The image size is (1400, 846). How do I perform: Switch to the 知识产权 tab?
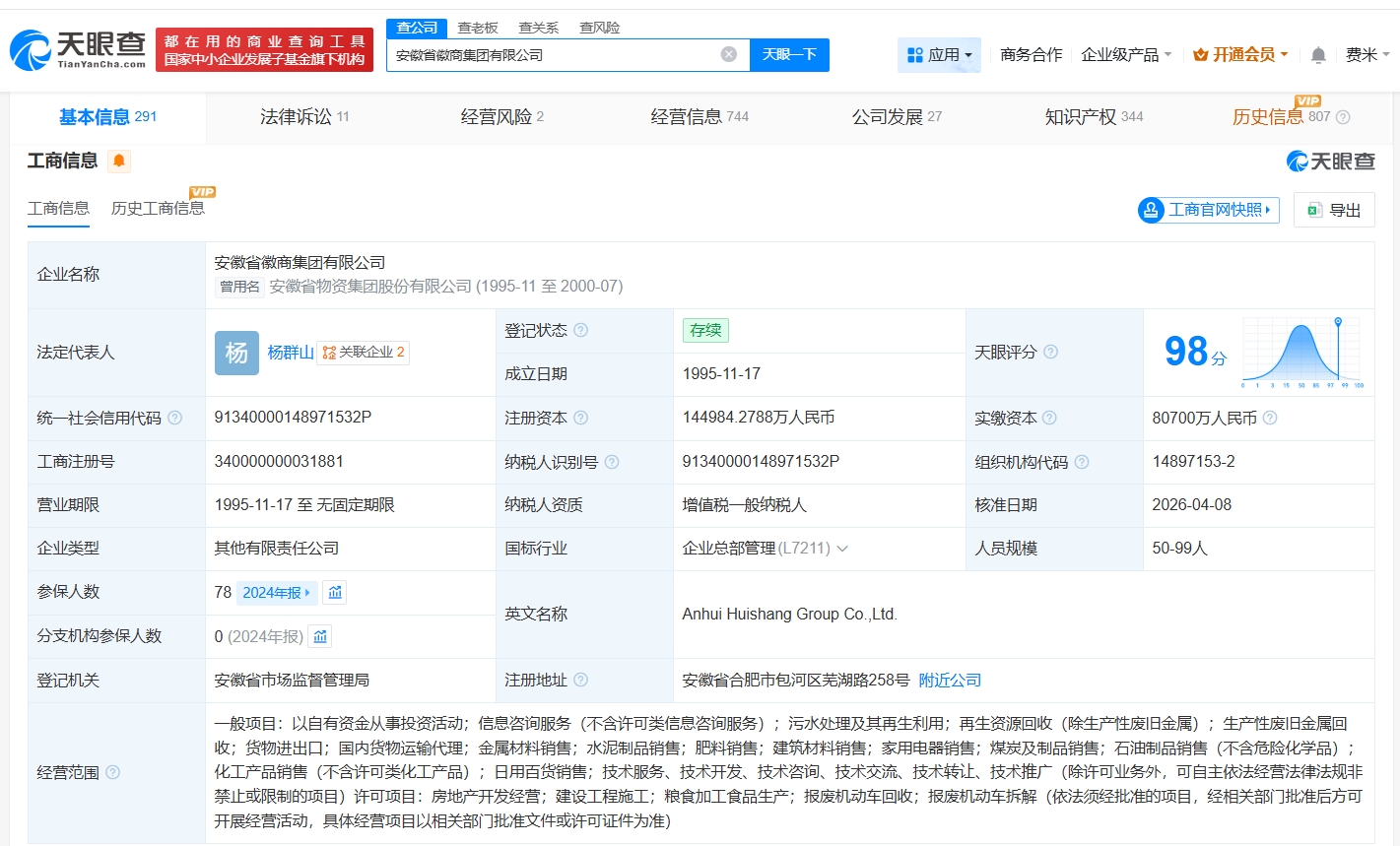pos(1093,117)
